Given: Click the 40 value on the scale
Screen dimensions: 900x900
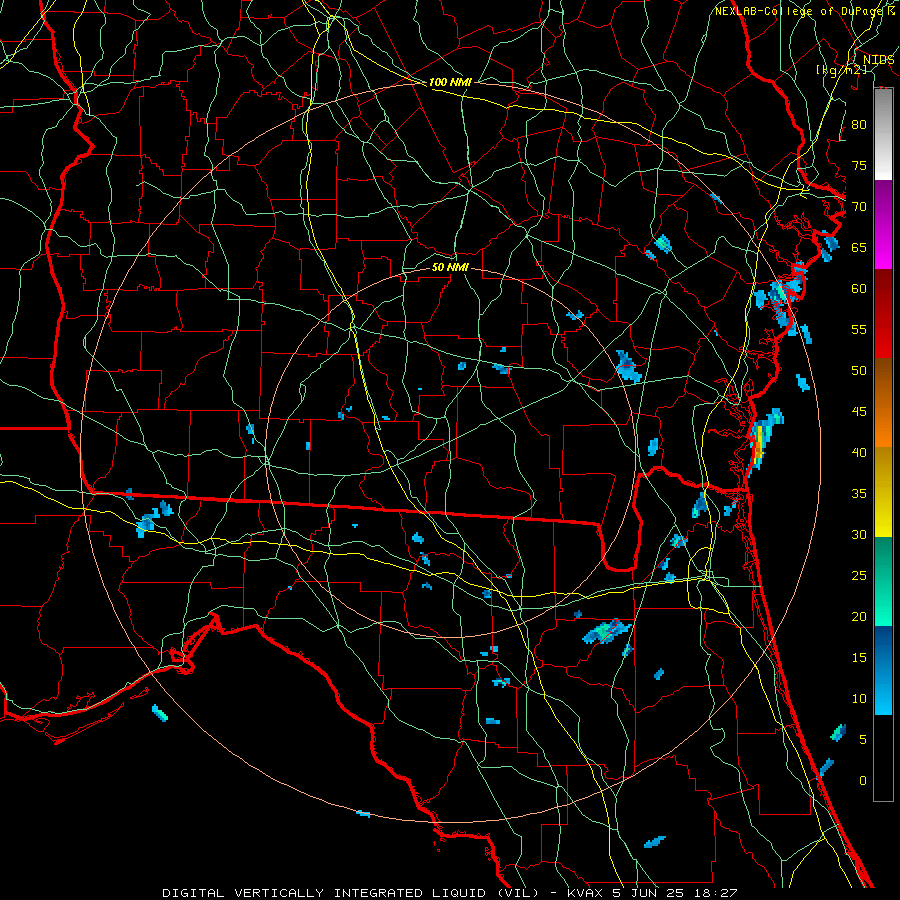Looking at the screenshot, I should [x=859, y=452].
